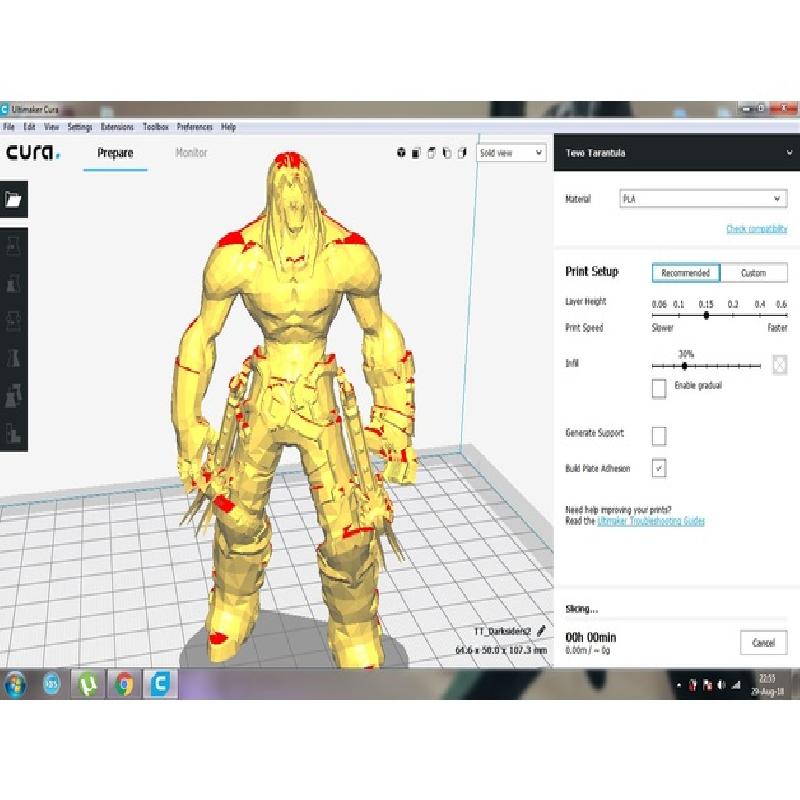
Task: Click the 00h 00min print time estimate
Action: tap(591, 637)
